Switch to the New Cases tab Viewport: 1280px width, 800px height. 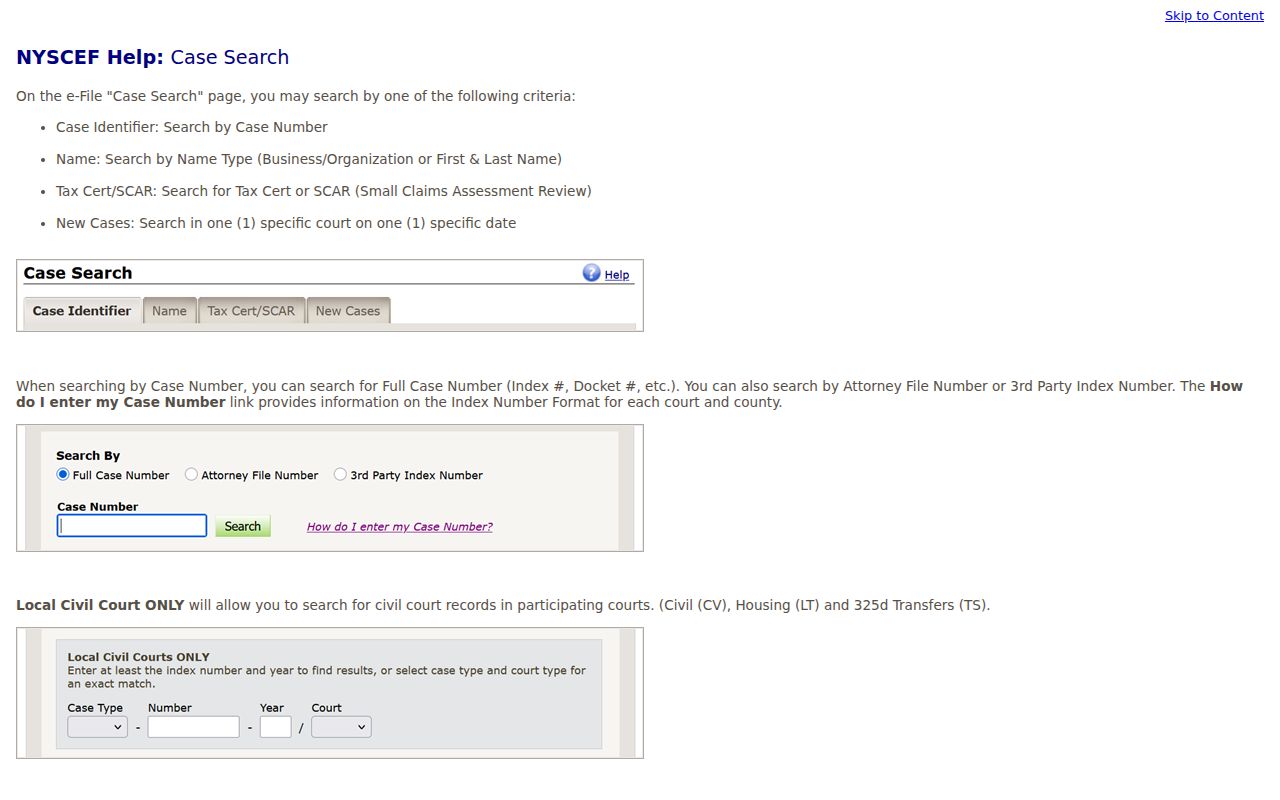pos(348,311)
